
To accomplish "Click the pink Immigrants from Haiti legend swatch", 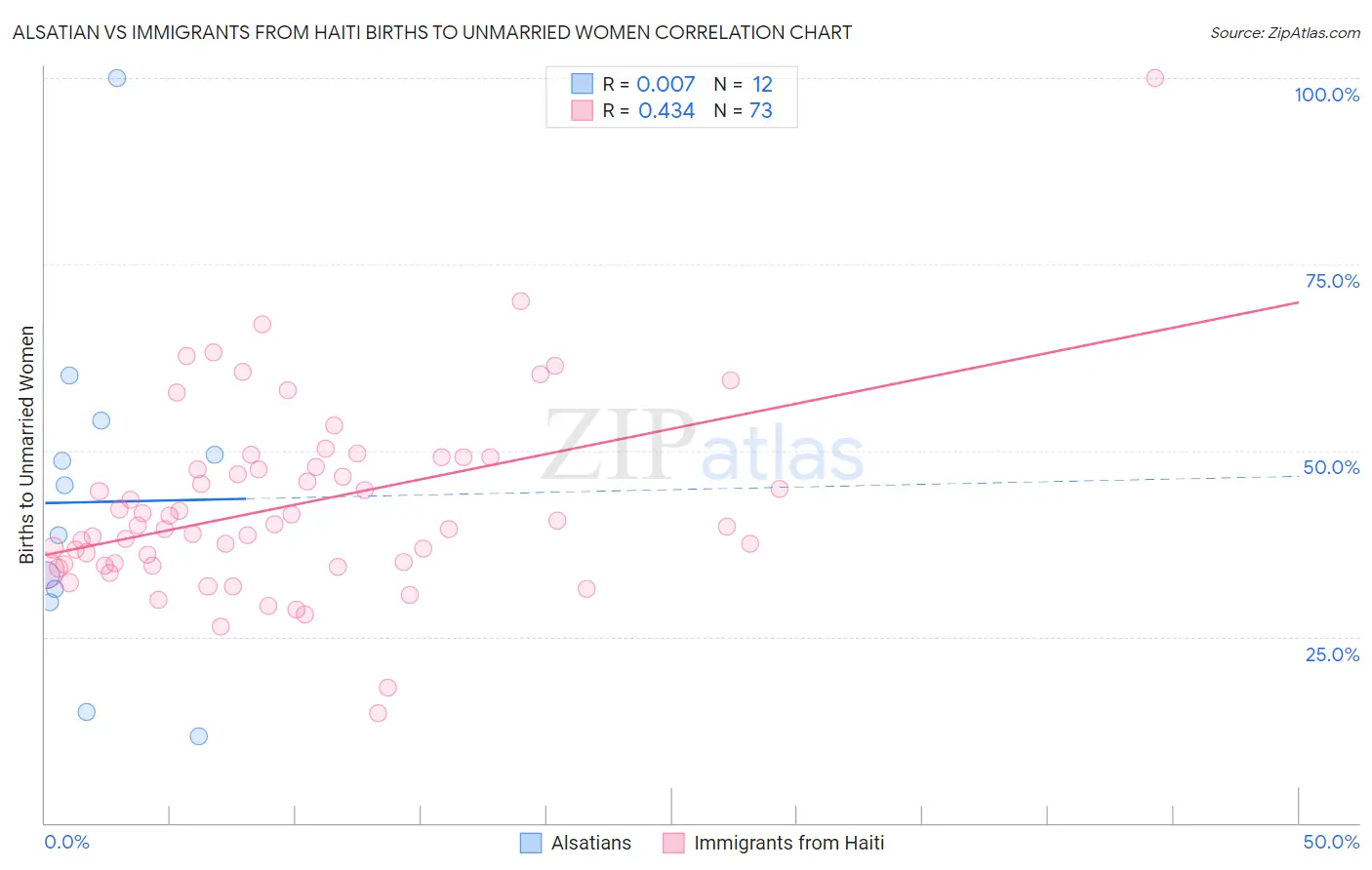I will click(673, 843).
